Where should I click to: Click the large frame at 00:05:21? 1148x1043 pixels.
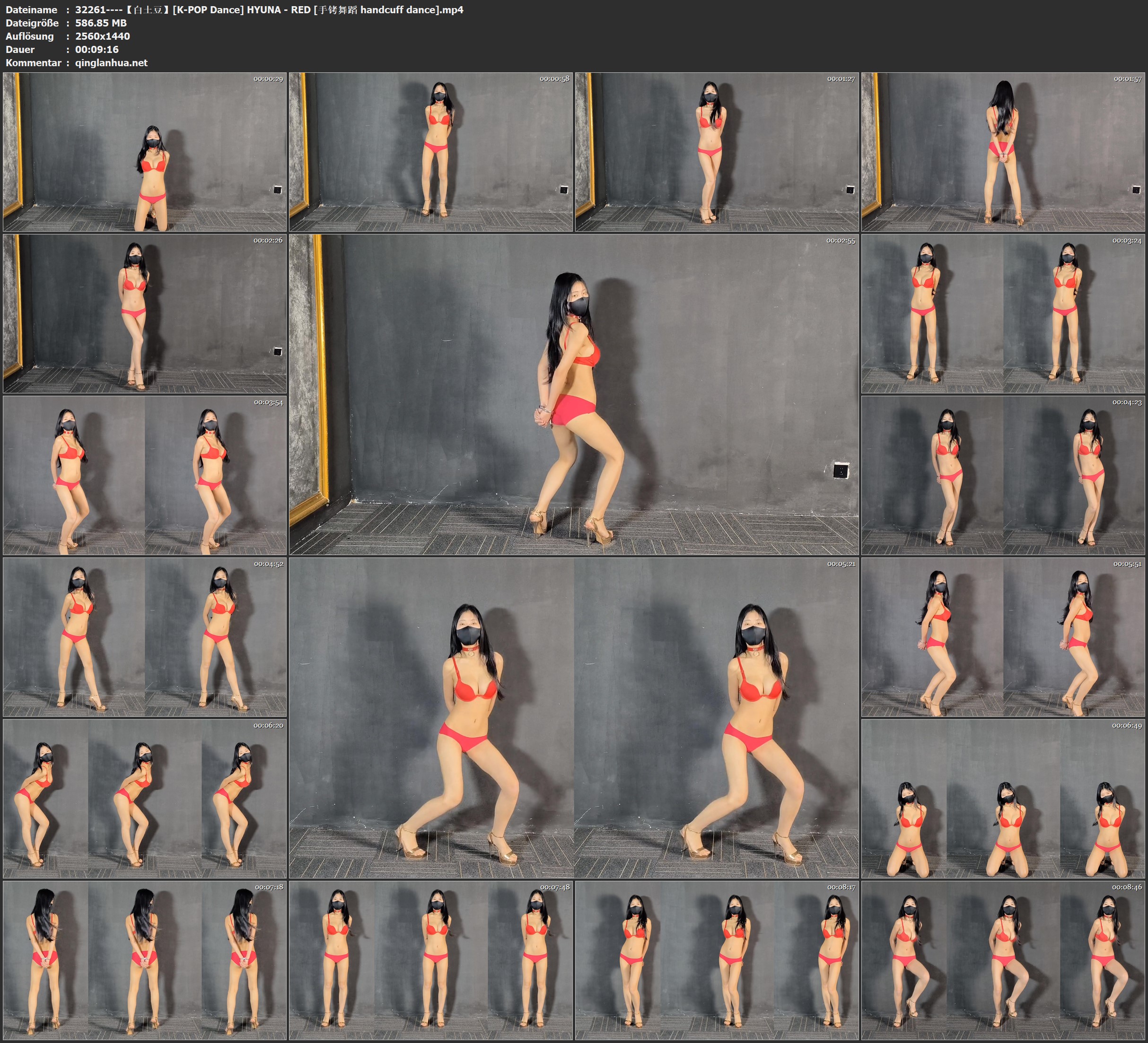573,718
